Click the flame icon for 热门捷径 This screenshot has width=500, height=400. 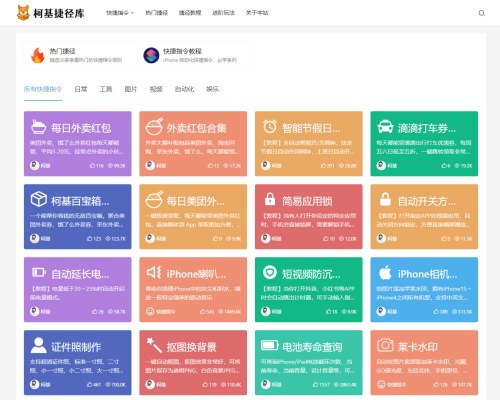click(x=38, y=55)
